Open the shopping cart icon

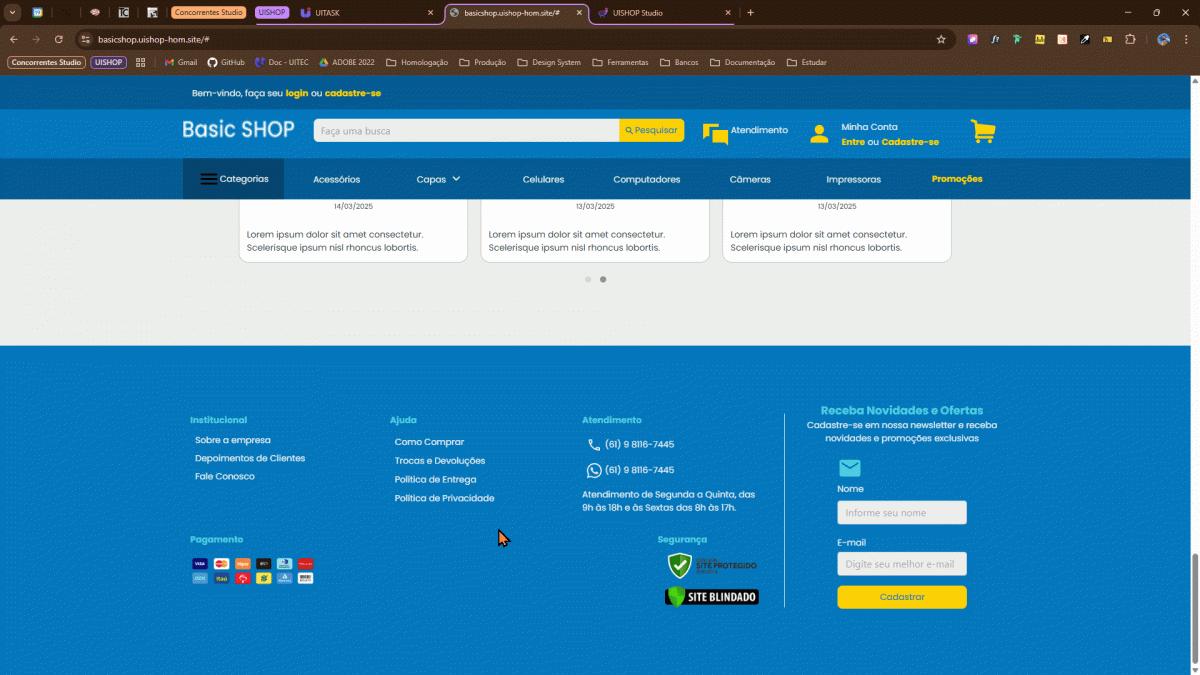tap(982, 132)
